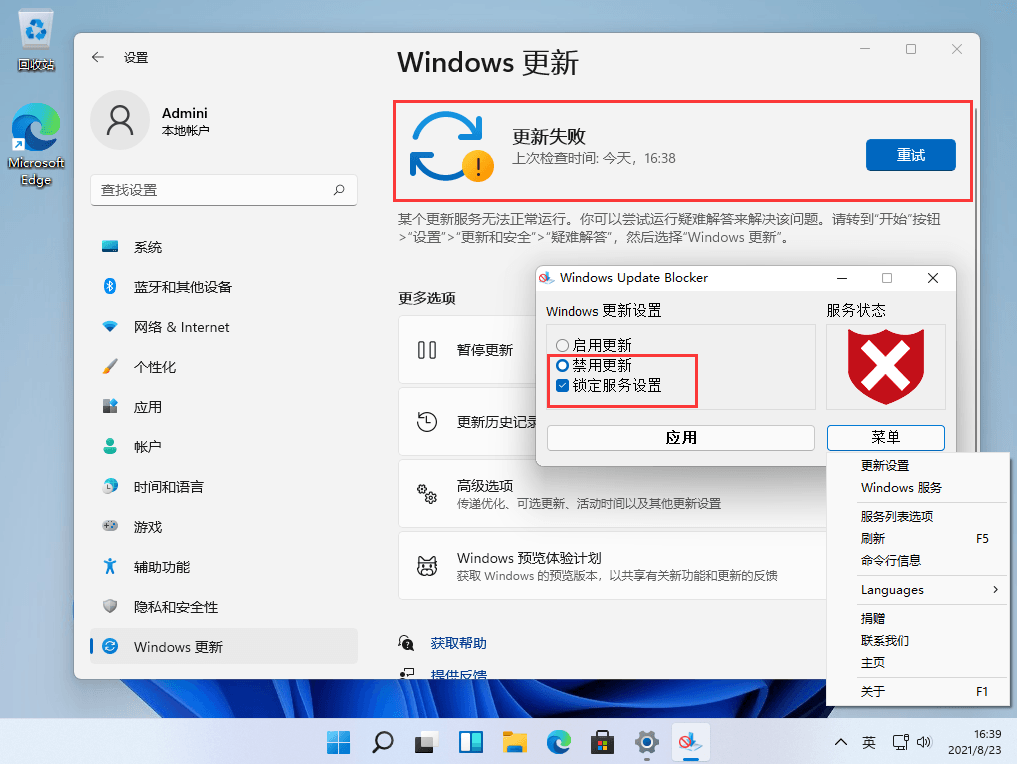Click the 获取帮助 link
Screen dimensions: 1017x764
(459, 643)
